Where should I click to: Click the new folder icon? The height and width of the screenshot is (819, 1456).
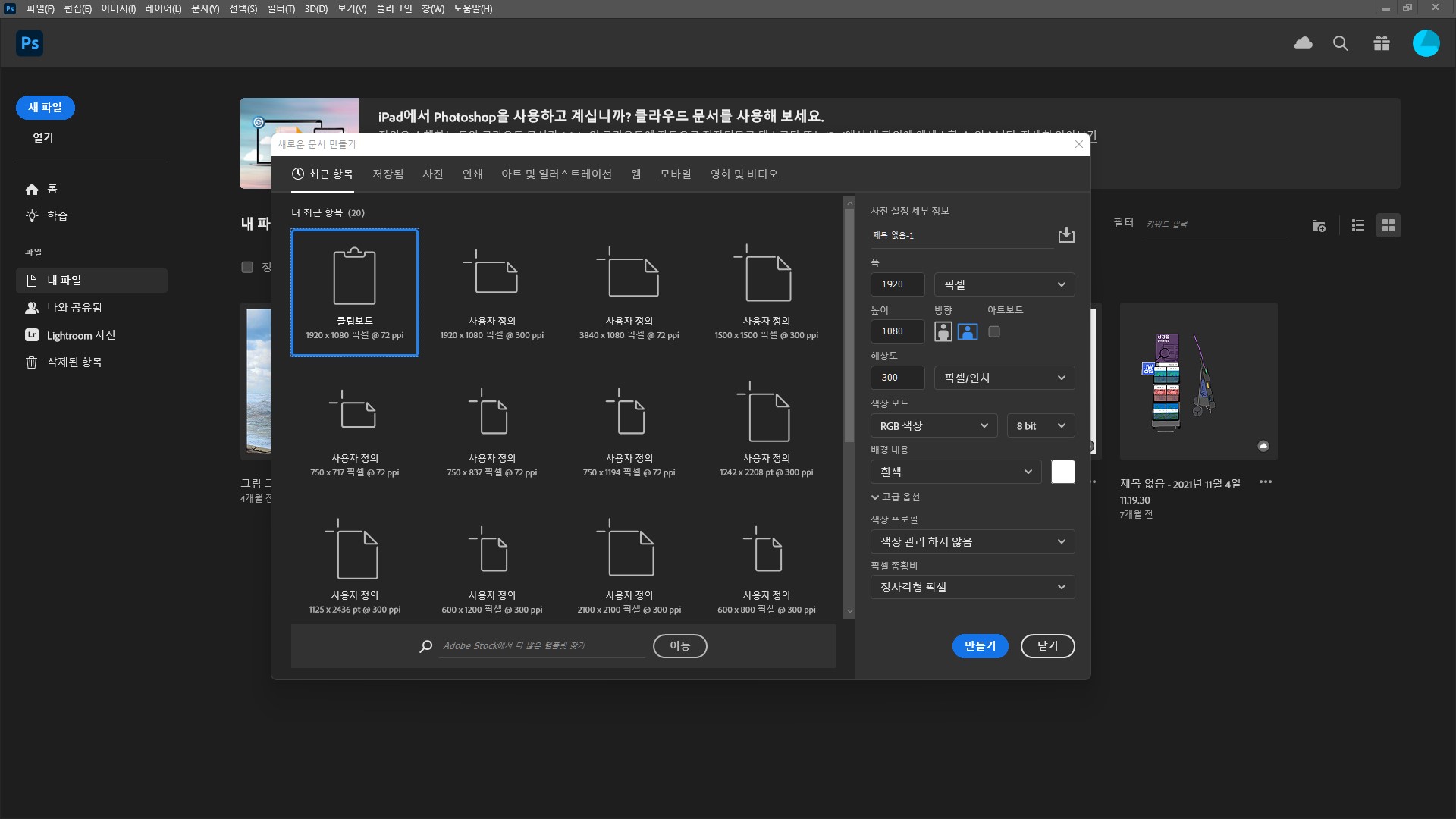coord(1319,225)
